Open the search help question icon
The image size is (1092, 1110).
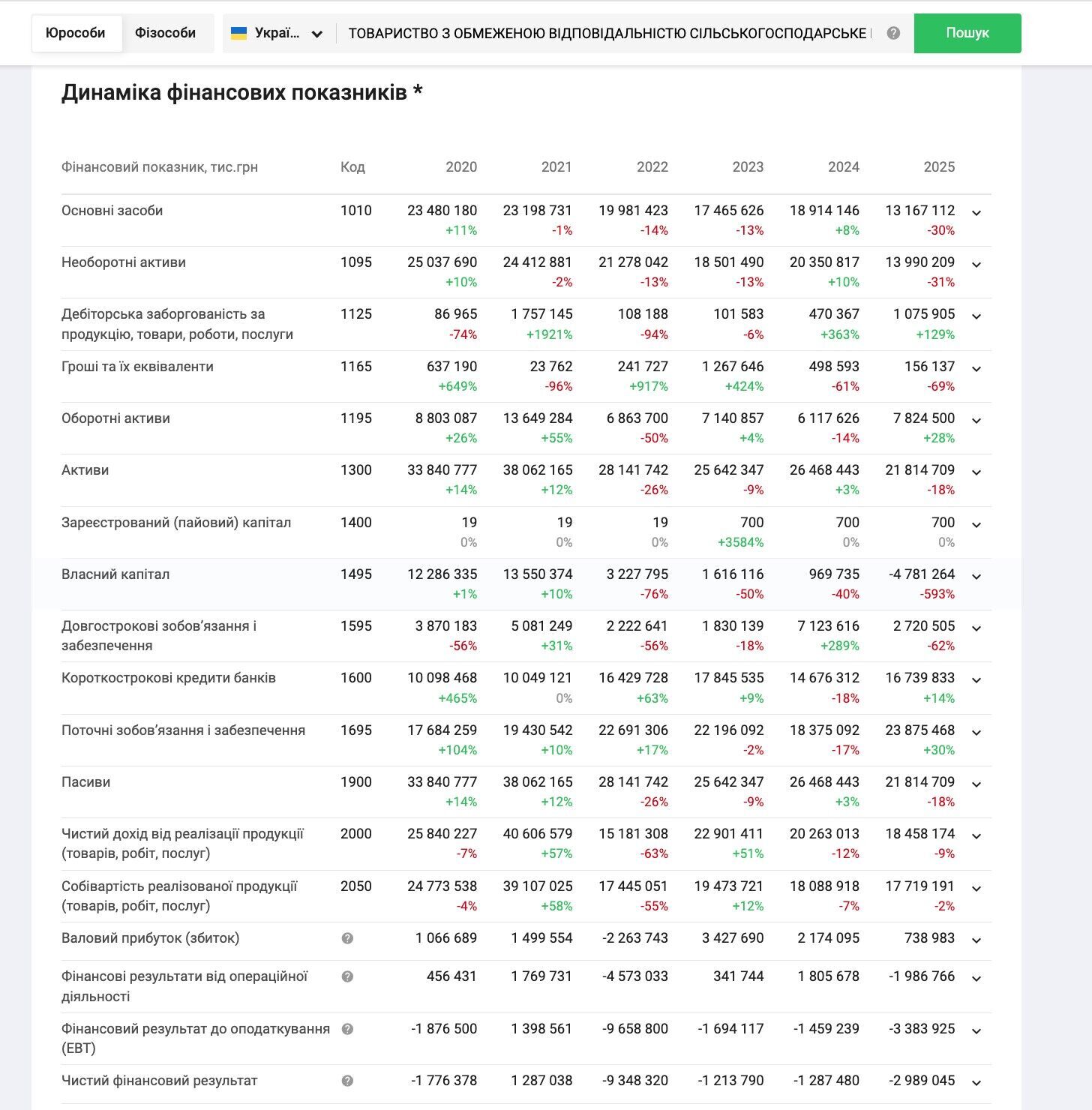893,33
